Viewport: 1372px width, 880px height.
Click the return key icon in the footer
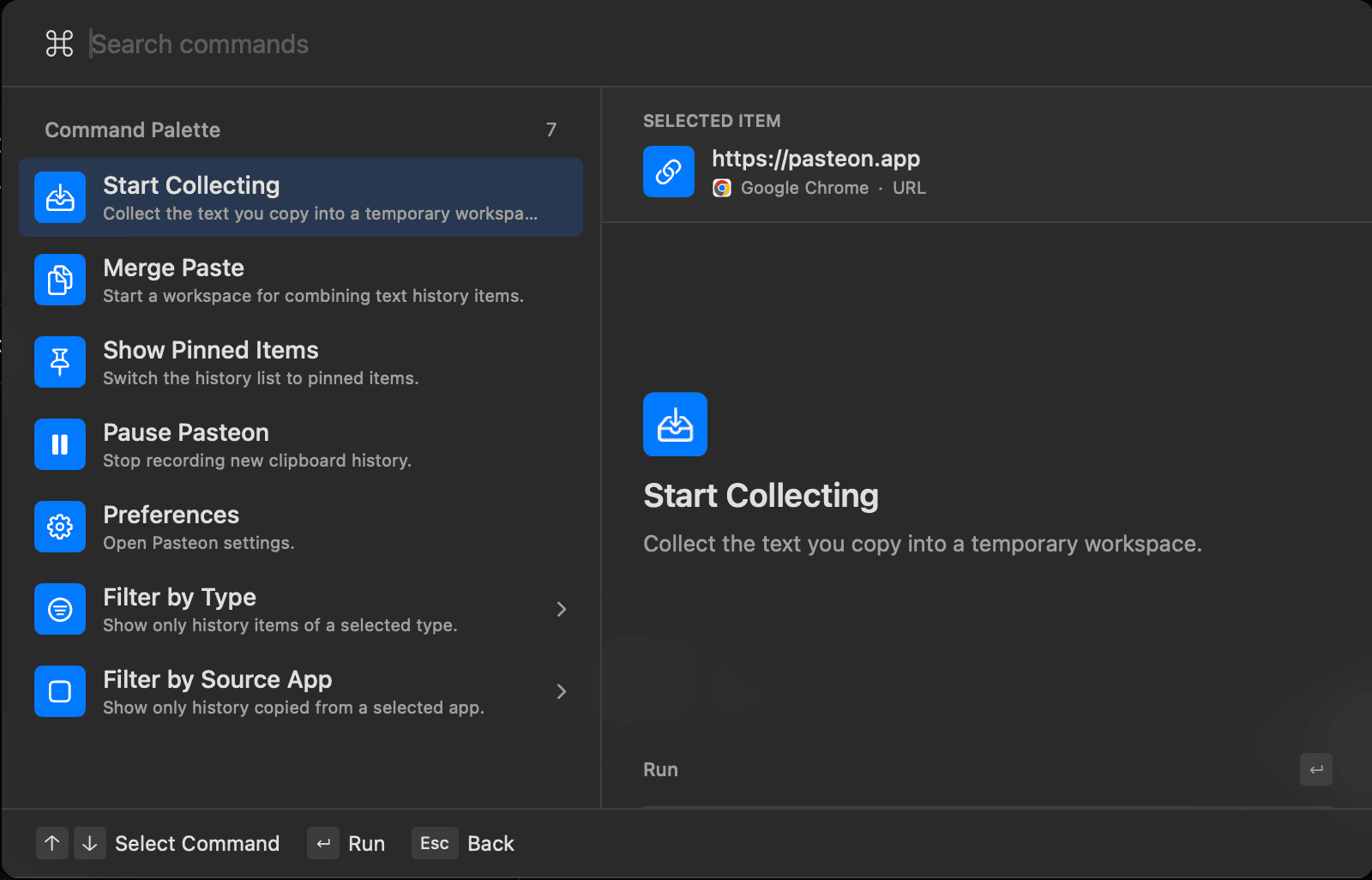click(323, 843)
